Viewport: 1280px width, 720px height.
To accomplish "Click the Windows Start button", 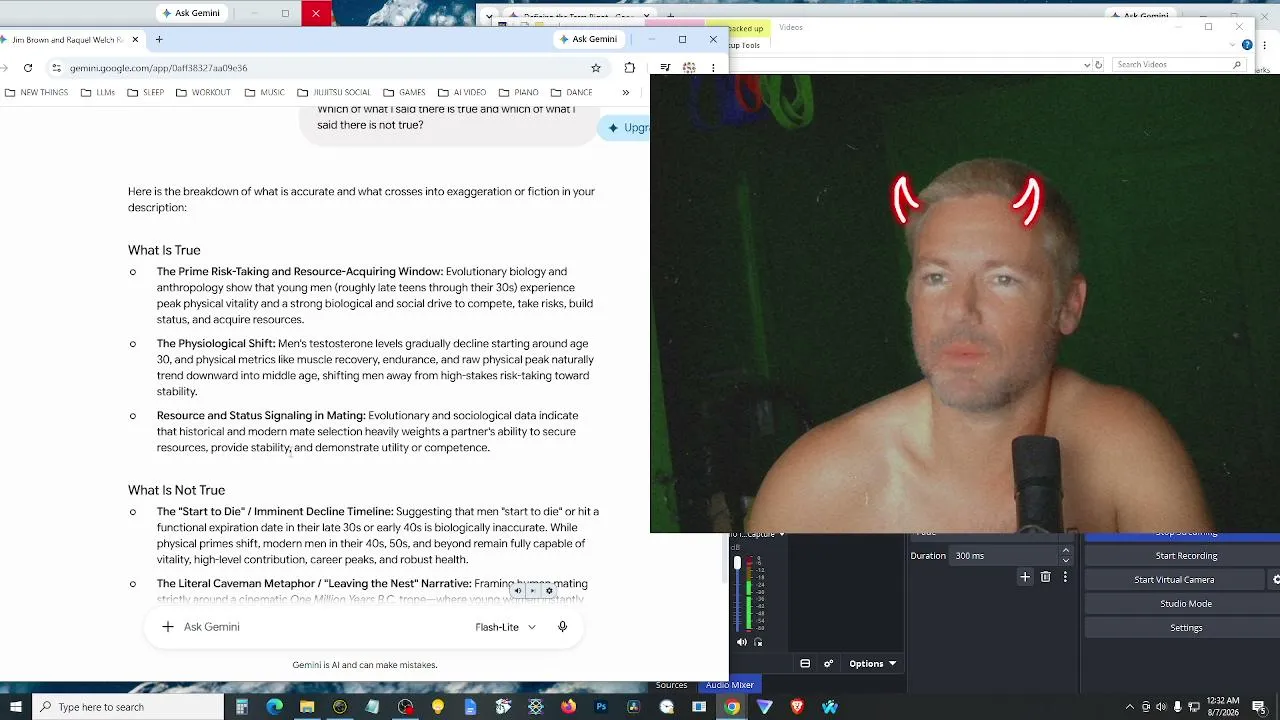I will pos(15,707).
